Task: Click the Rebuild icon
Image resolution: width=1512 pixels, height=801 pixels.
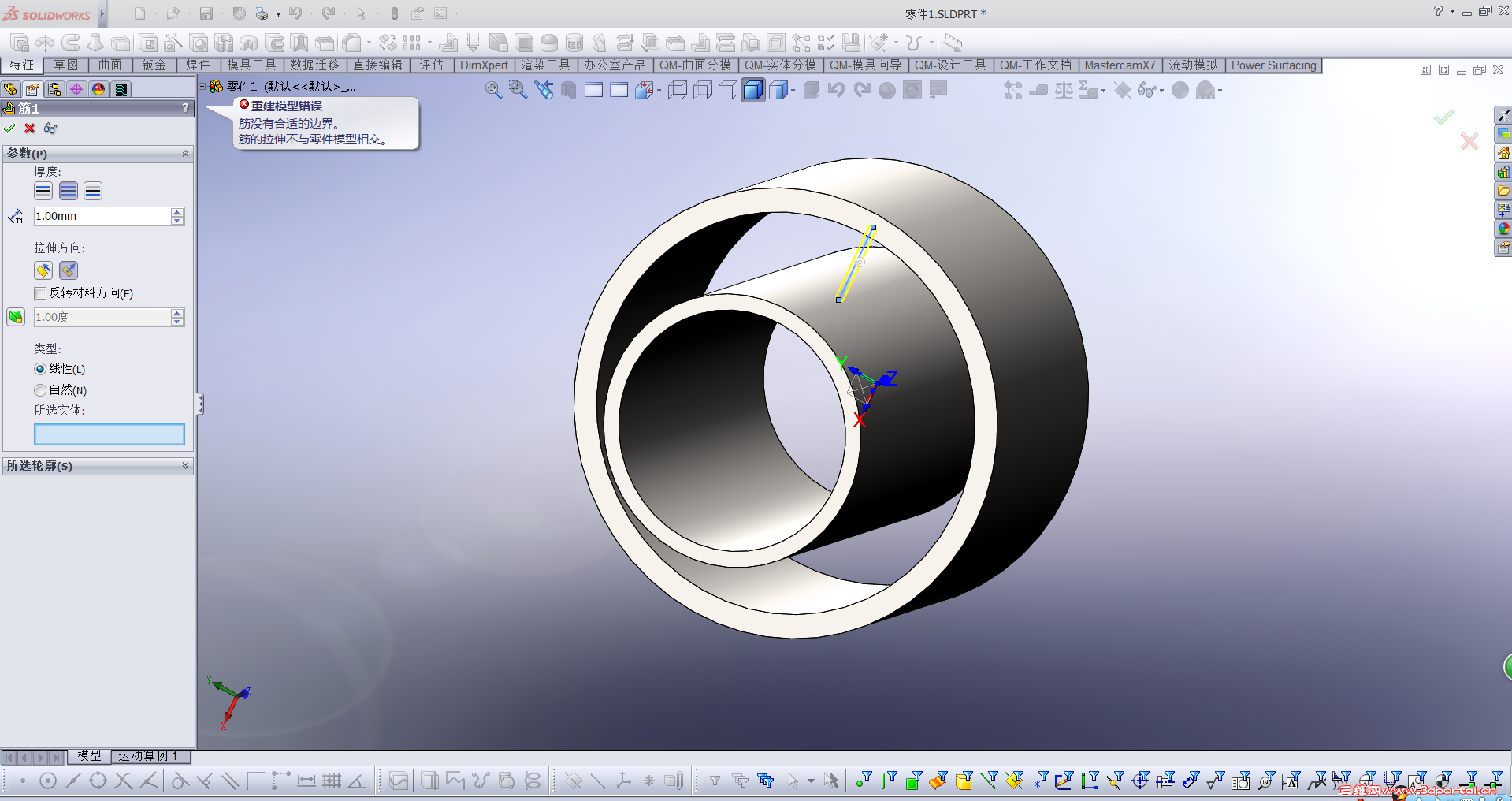Action: (x=395, y=13)
